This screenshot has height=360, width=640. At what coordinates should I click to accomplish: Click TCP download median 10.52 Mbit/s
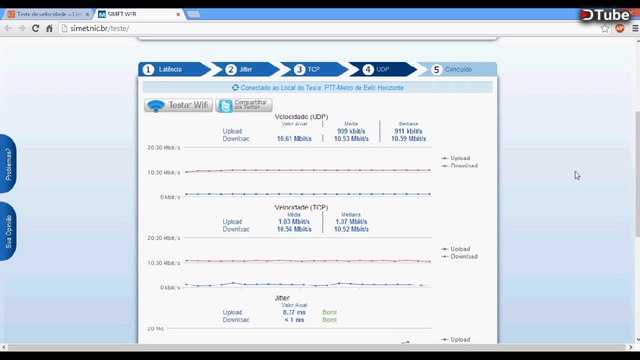[351, 229]
